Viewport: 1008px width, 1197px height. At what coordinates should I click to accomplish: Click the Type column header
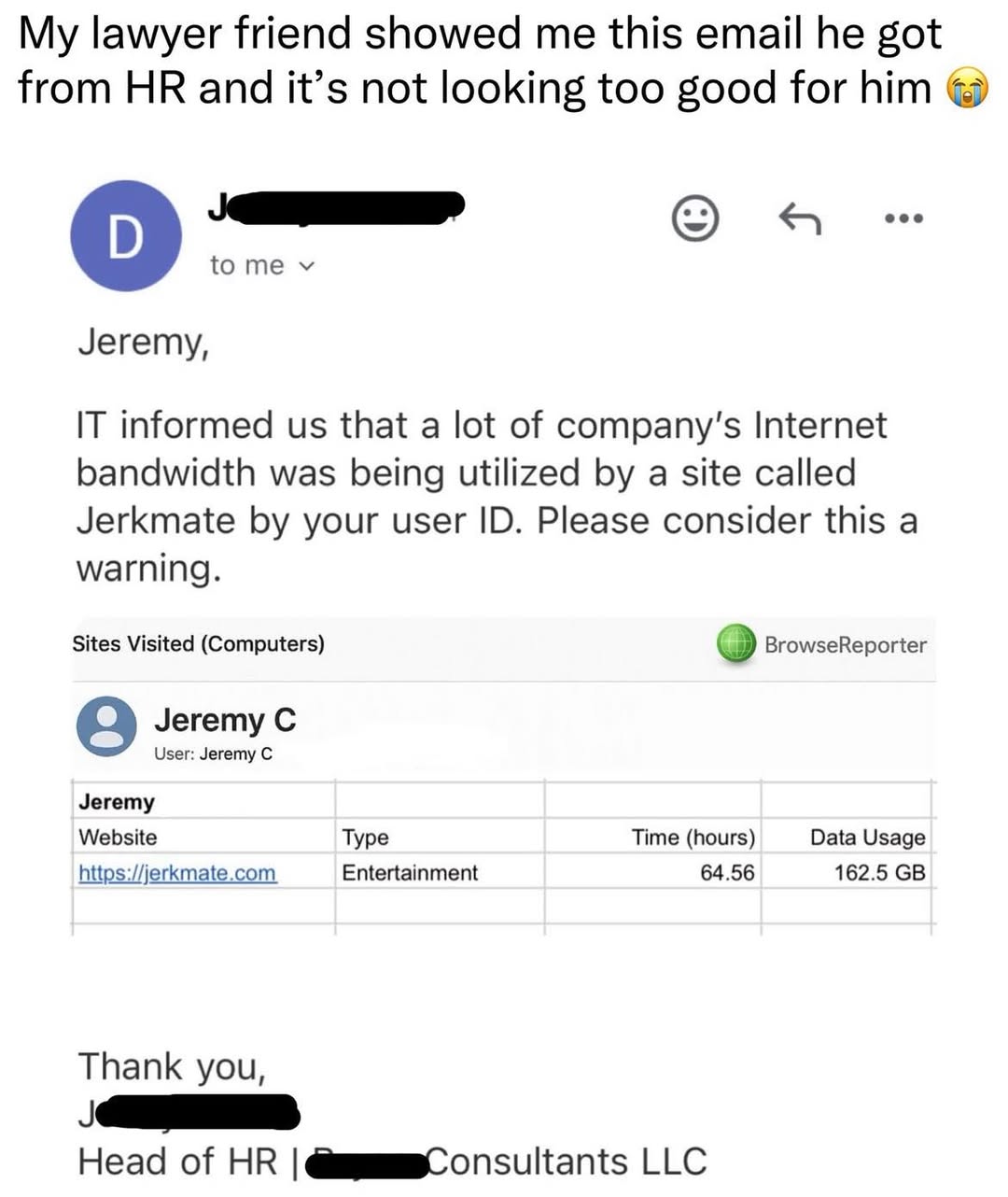(x=365, y=837)
